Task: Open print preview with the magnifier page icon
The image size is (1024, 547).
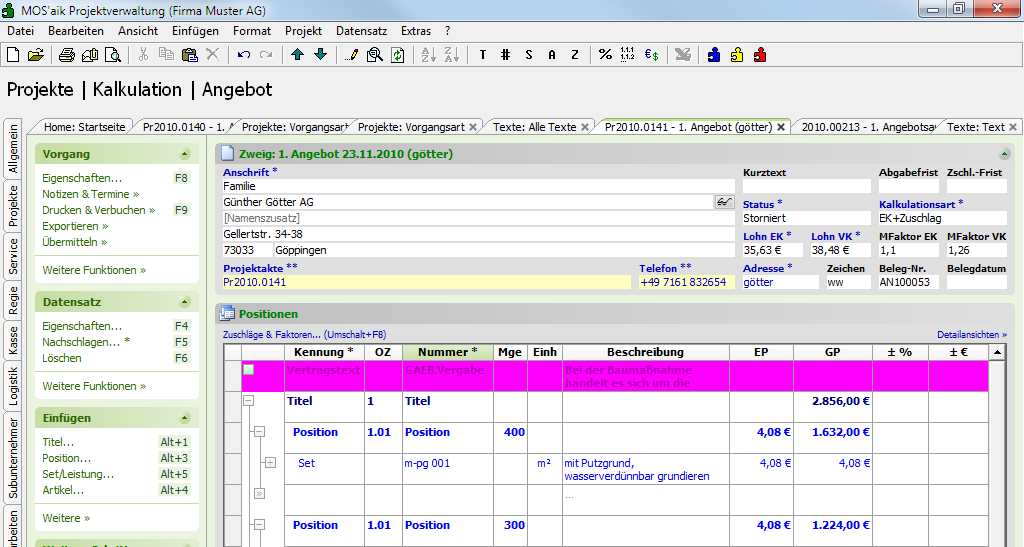Action: [x=113, y=55]
